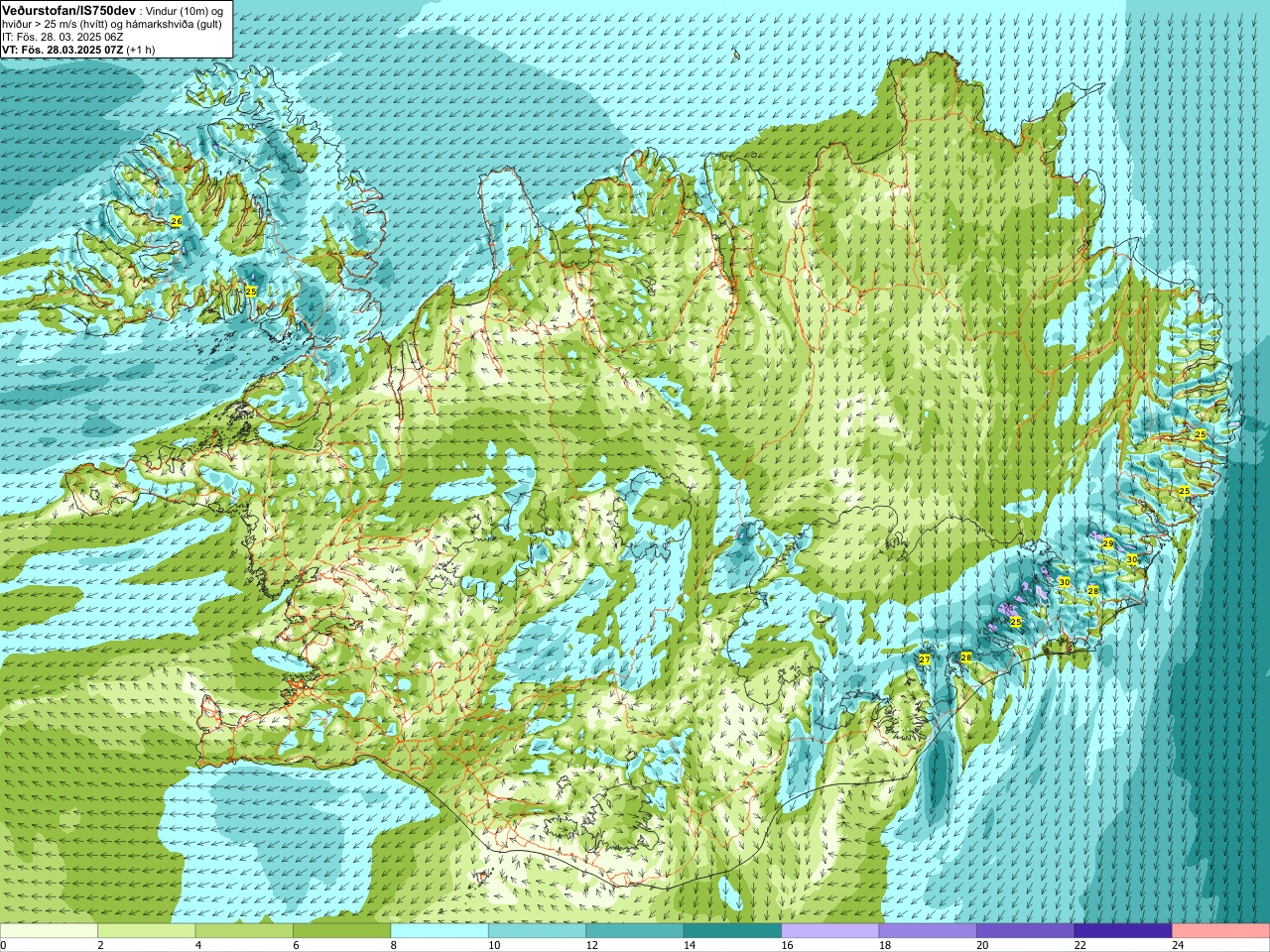Click the yellow gust label "27"
This screenshot has width=1270, height=952.
pos(925,659)
